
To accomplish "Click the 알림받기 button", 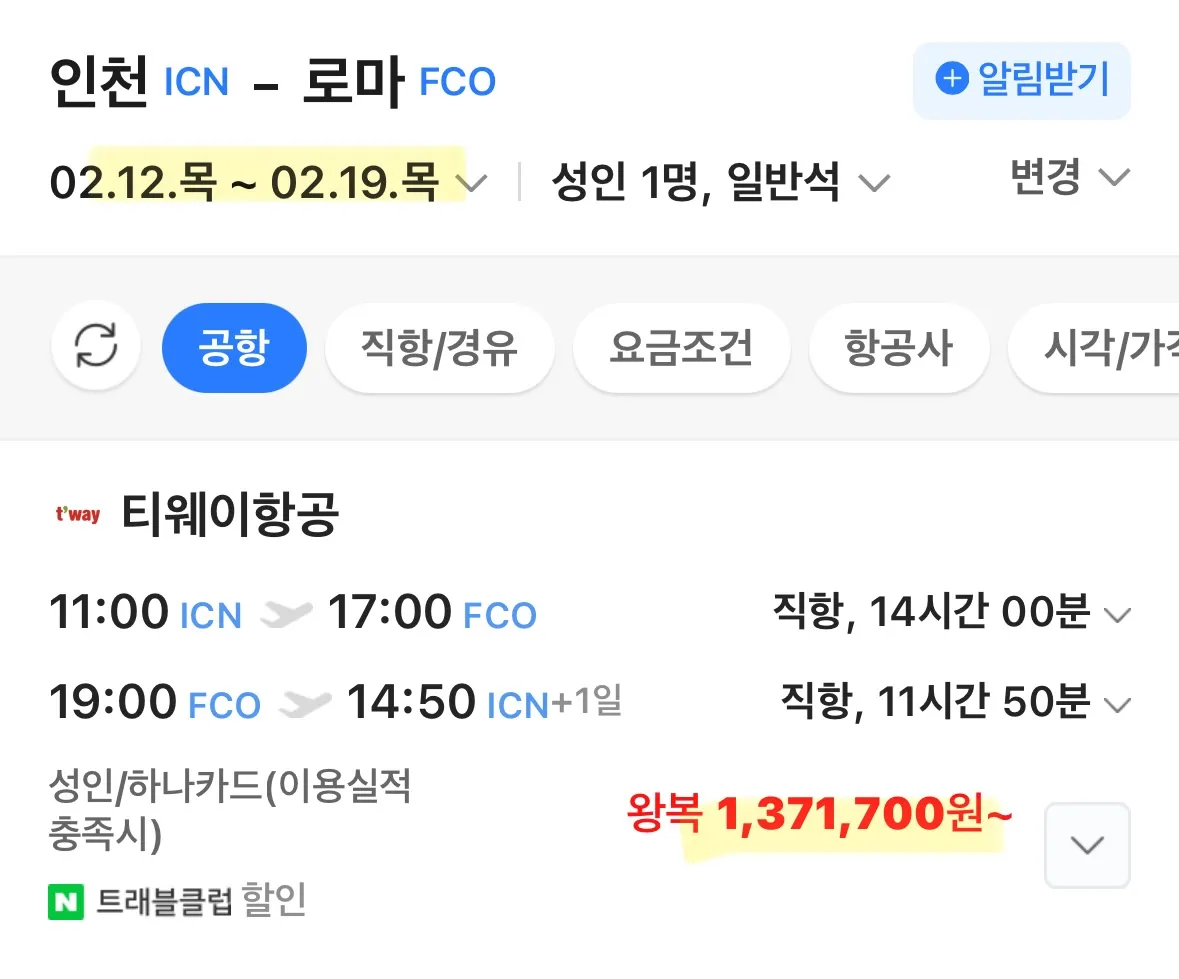I will (x=1021, y=79).
